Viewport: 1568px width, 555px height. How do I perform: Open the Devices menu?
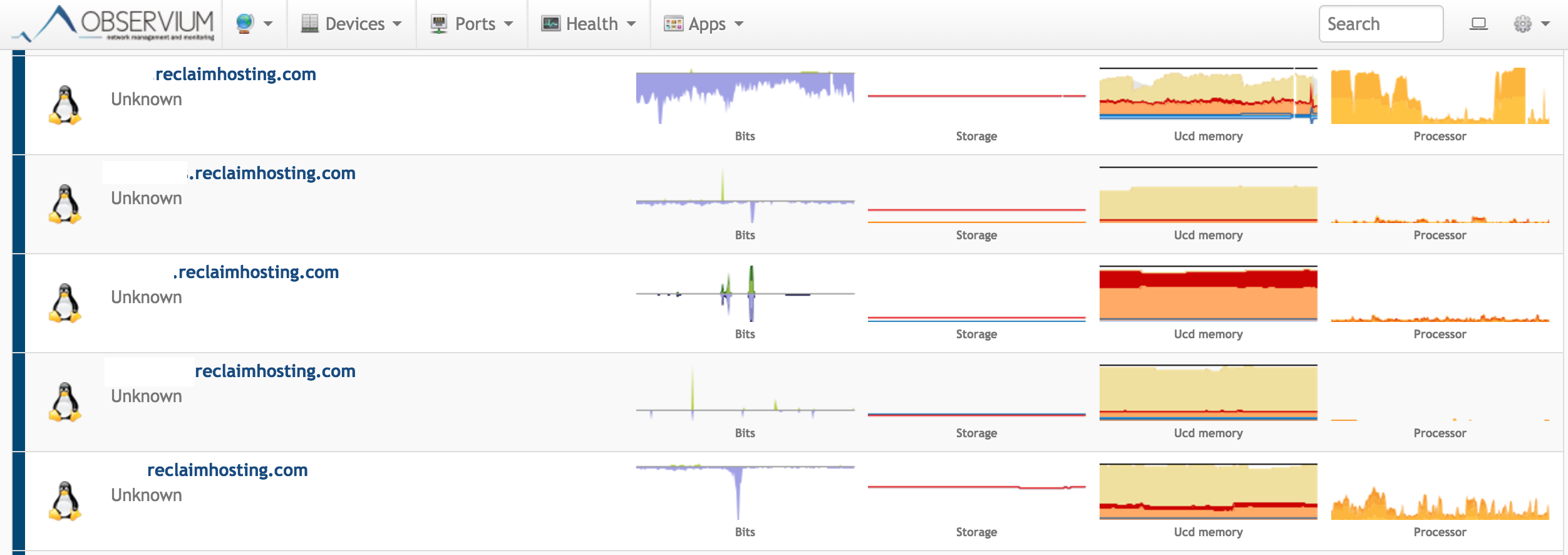tap(351, 24)
